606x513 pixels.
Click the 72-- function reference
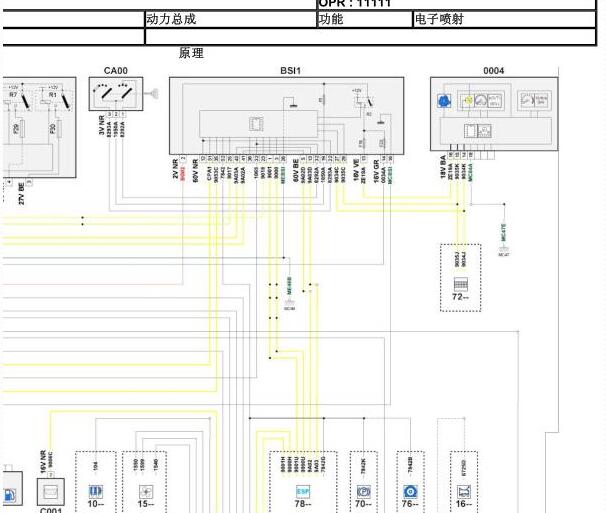pyautogui.click(x=460, y=297)
